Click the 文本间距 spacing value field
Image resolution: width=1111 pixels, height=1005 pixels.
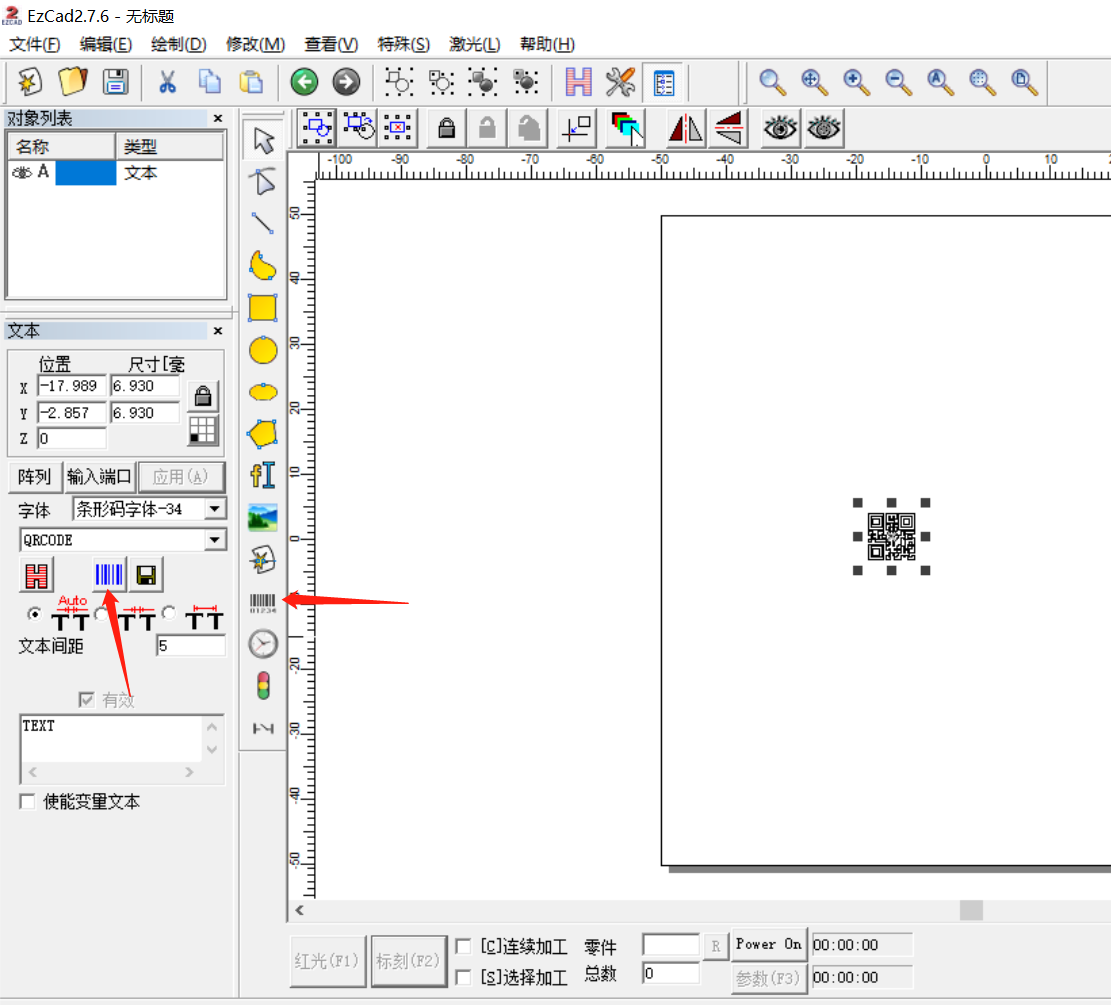(x=190, y=646)
